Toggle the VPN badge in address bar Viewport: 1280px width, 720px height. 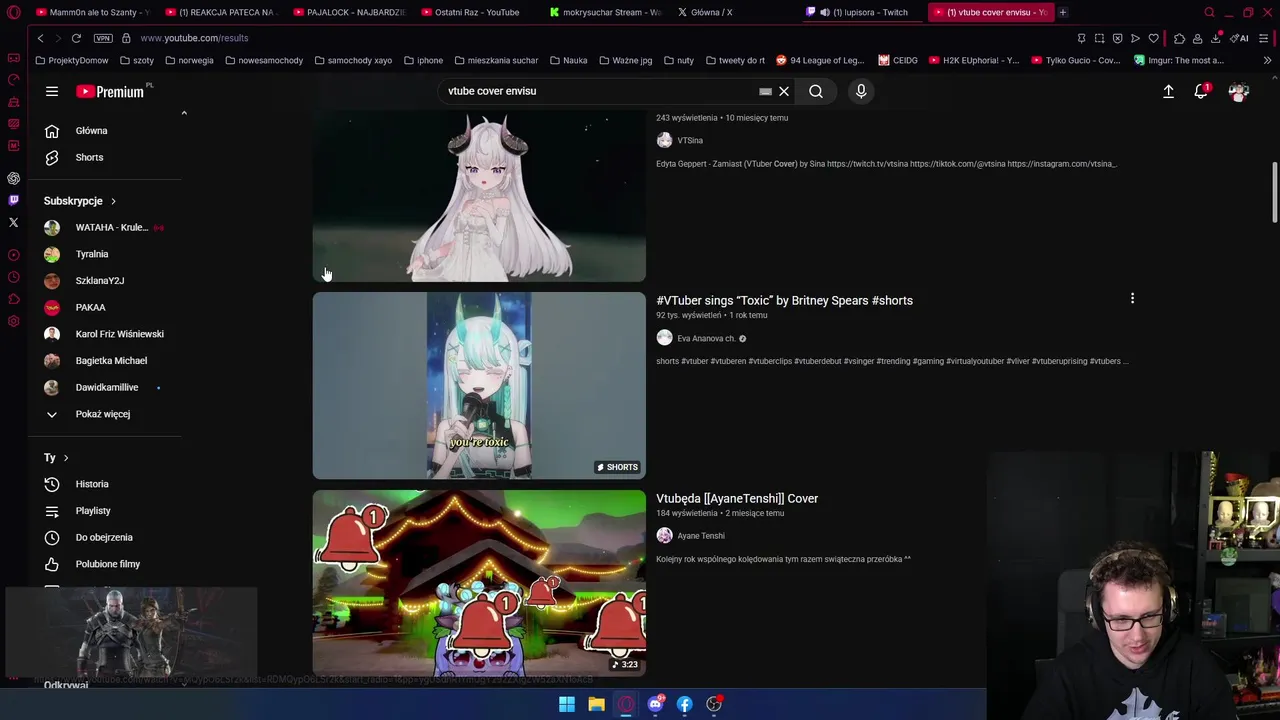point(103,38)
